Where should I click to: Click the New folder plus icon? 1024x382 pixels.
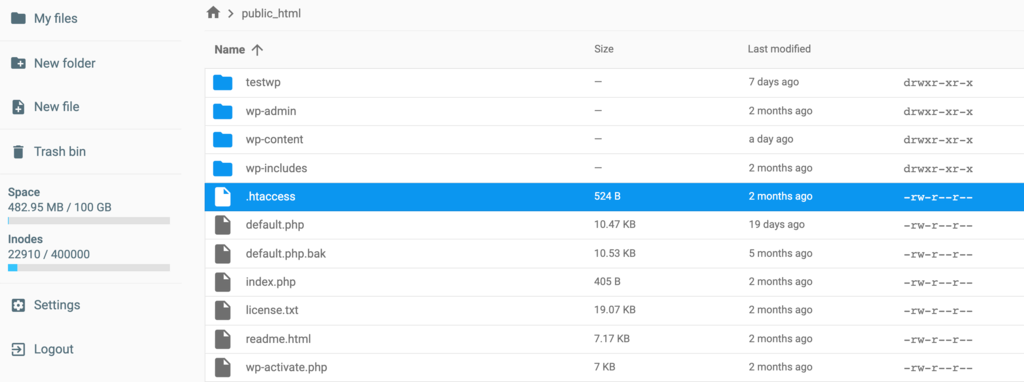click(18, 63)
